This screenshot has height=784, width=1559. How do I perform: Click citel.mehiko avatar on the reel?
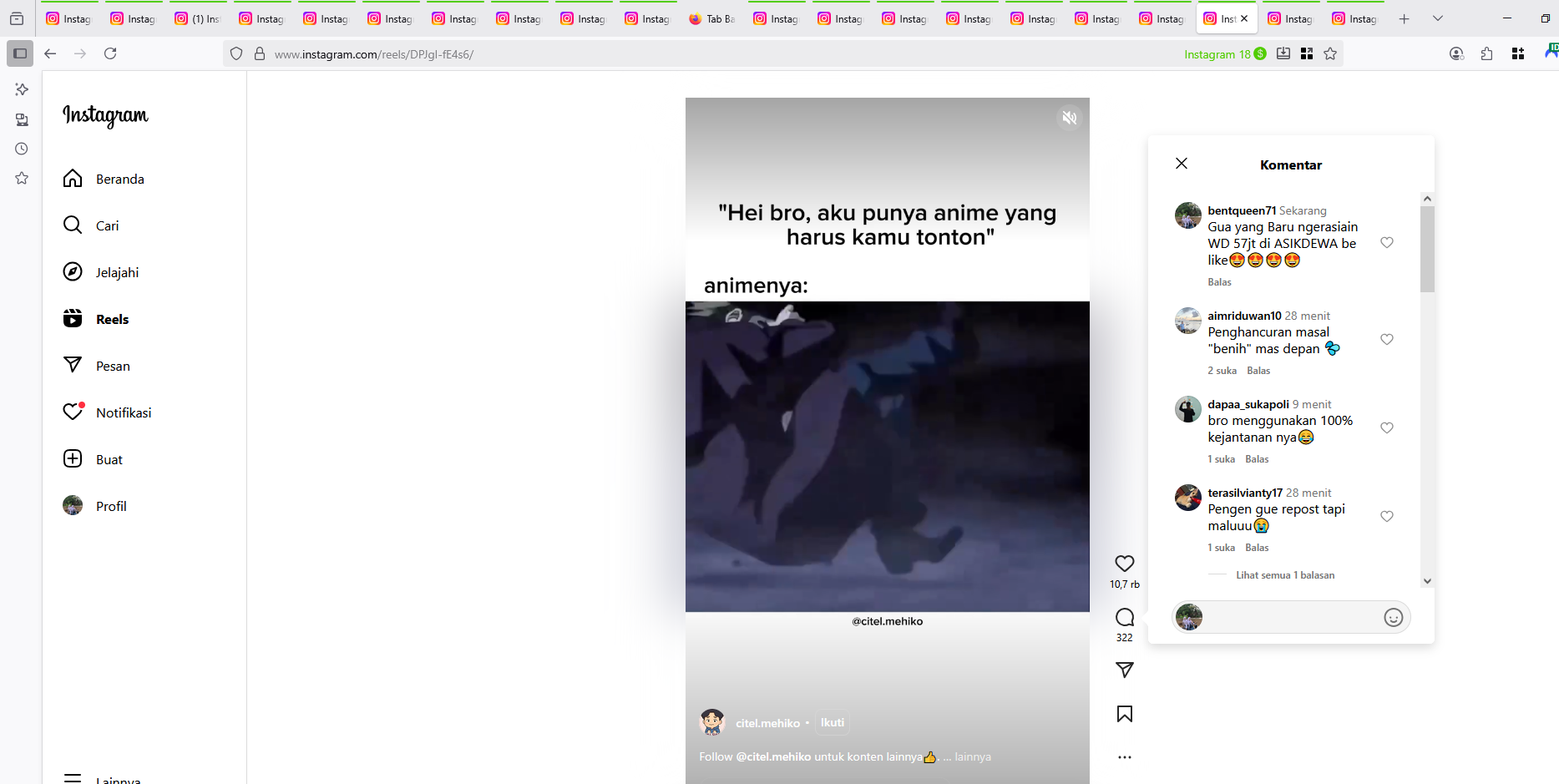tap(712, 722)
